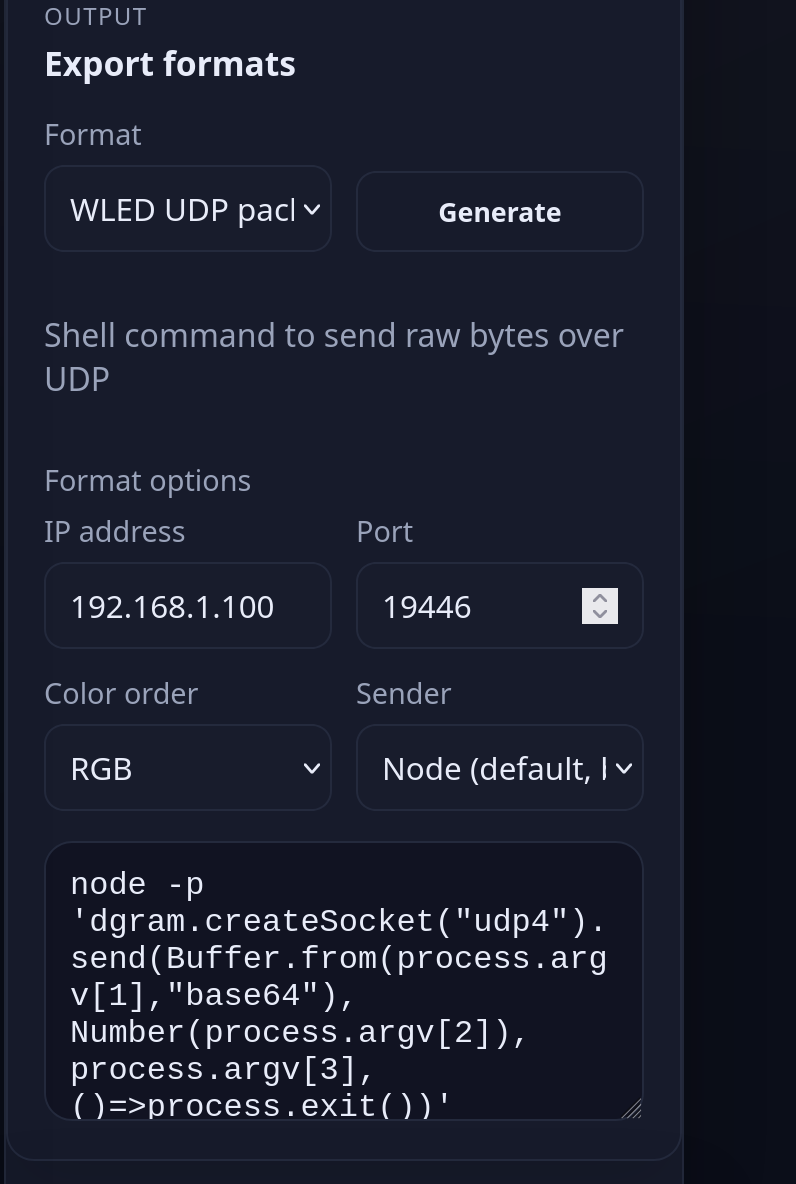Viewport: 796px width, 1184px height.
Task: Increment the Port value with up arrow
Action: [x=600, y=598]
